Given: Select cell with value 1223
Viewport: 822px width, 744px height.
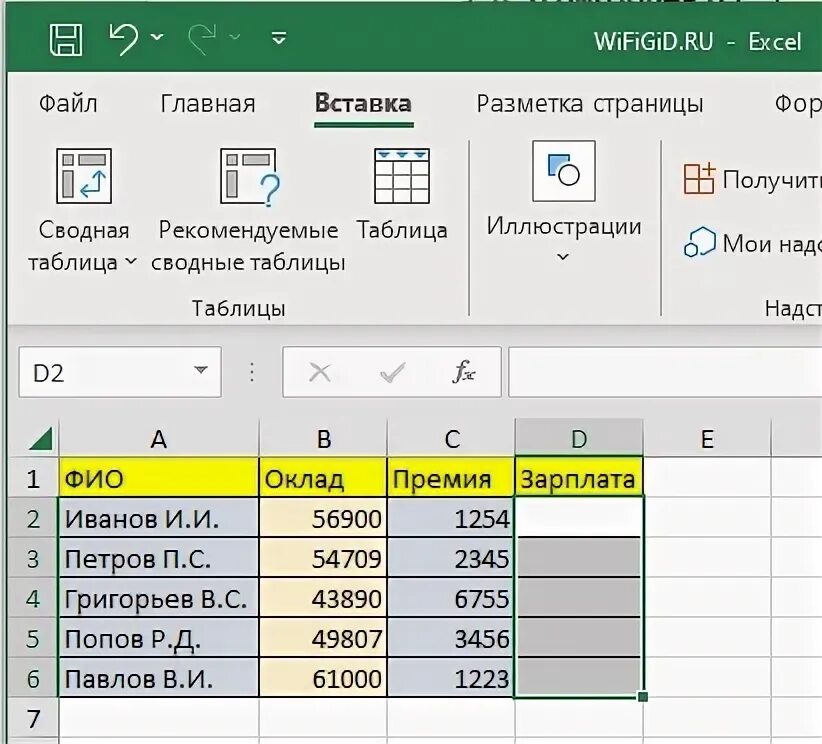Looking at the screenshot, I should pyautogui.click(x=451, y=677).
